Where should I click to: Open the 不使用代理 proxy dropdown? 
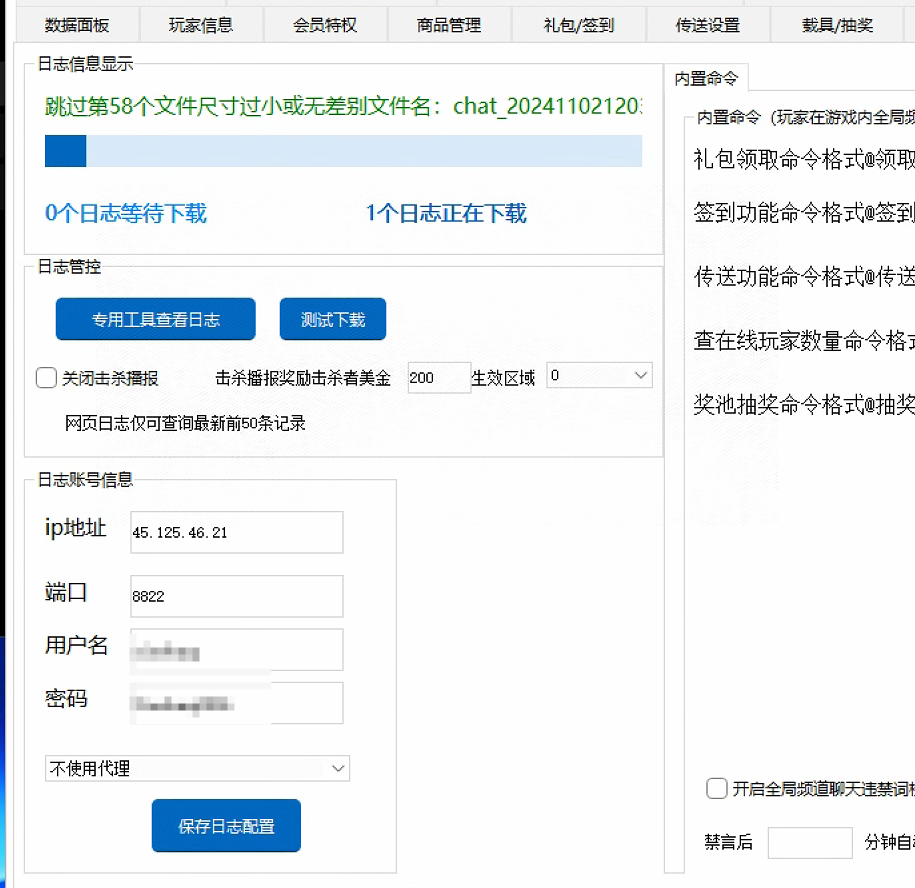197,768
